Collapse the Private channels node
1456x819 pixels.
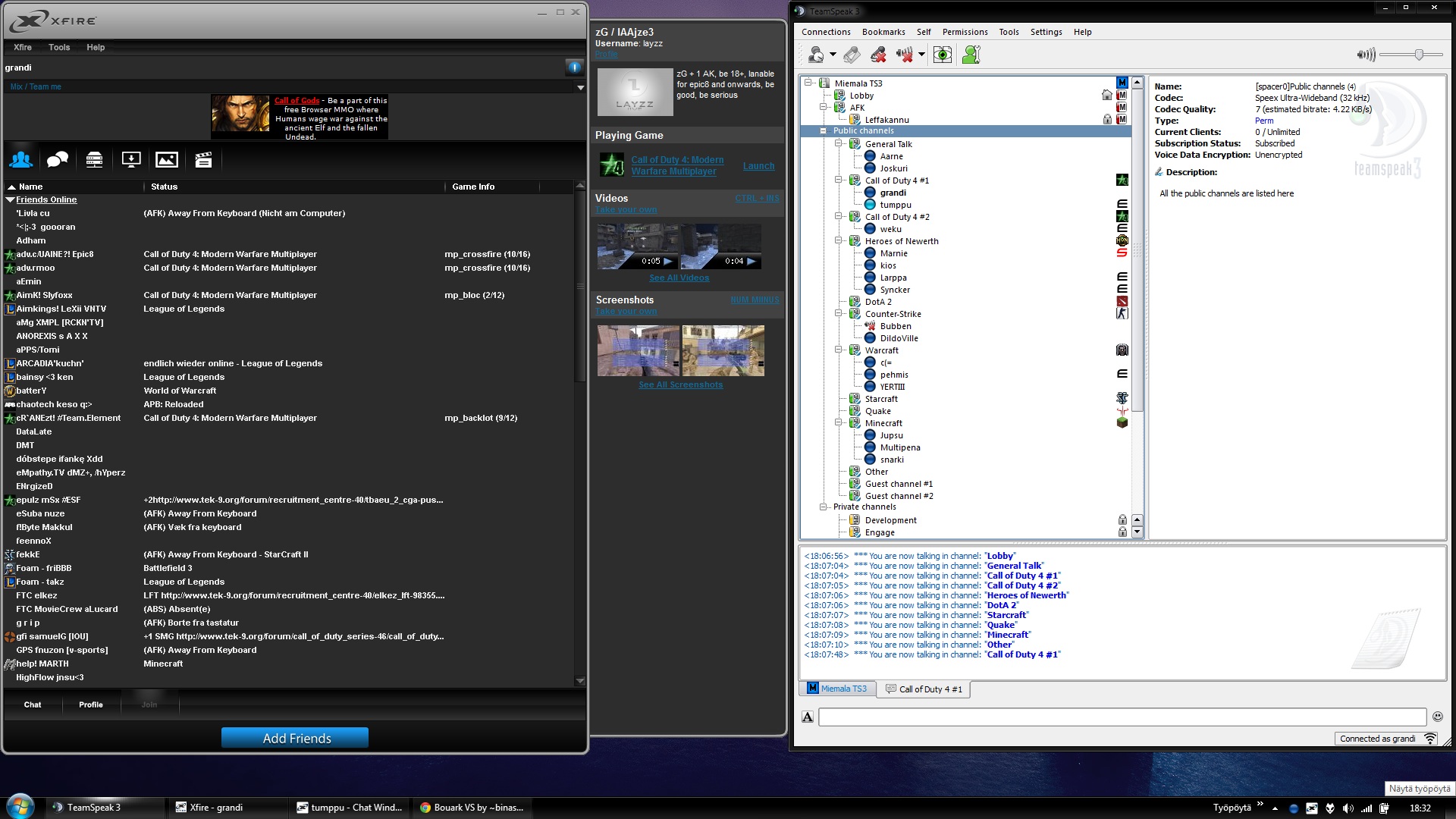[824, 507]
